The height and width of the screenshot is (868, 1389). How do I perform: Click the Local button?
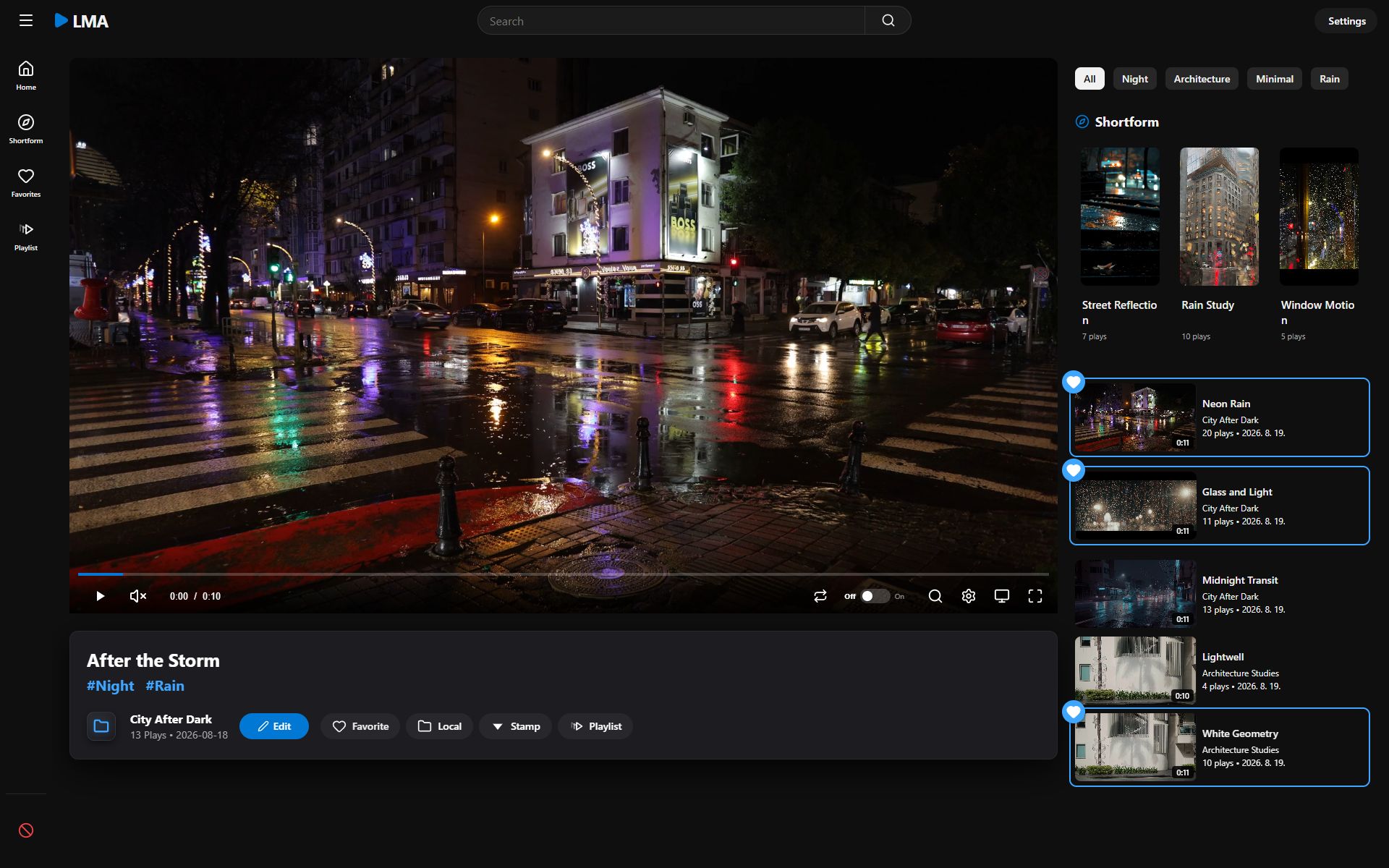439,726
